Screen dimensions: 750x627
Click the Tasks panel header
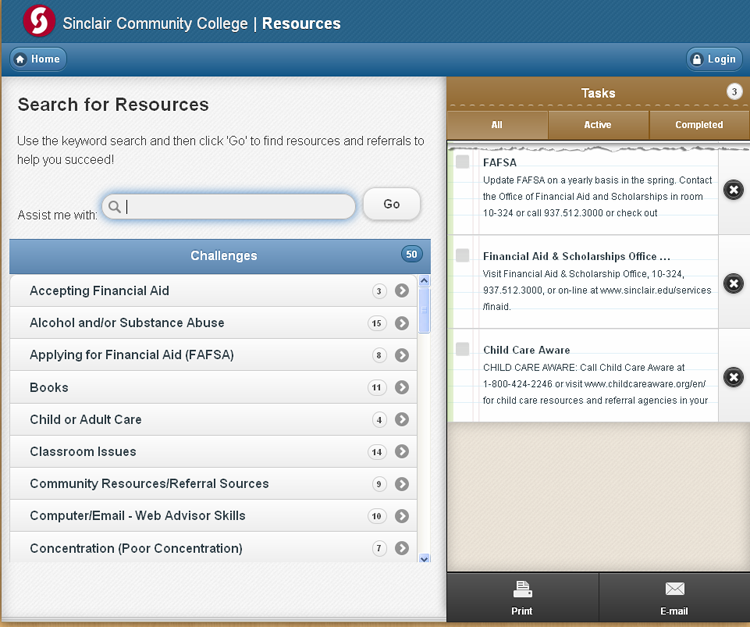click(598, 93)
